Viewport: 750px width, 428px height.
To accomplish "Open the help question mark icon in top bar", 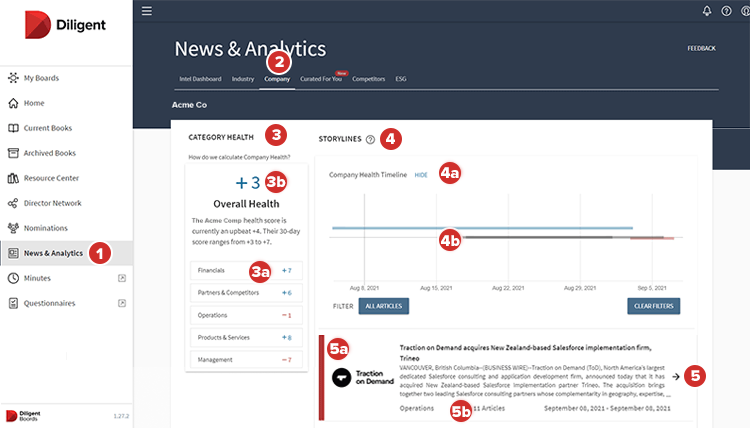I will pyautogui.click(x=726, y=11).
